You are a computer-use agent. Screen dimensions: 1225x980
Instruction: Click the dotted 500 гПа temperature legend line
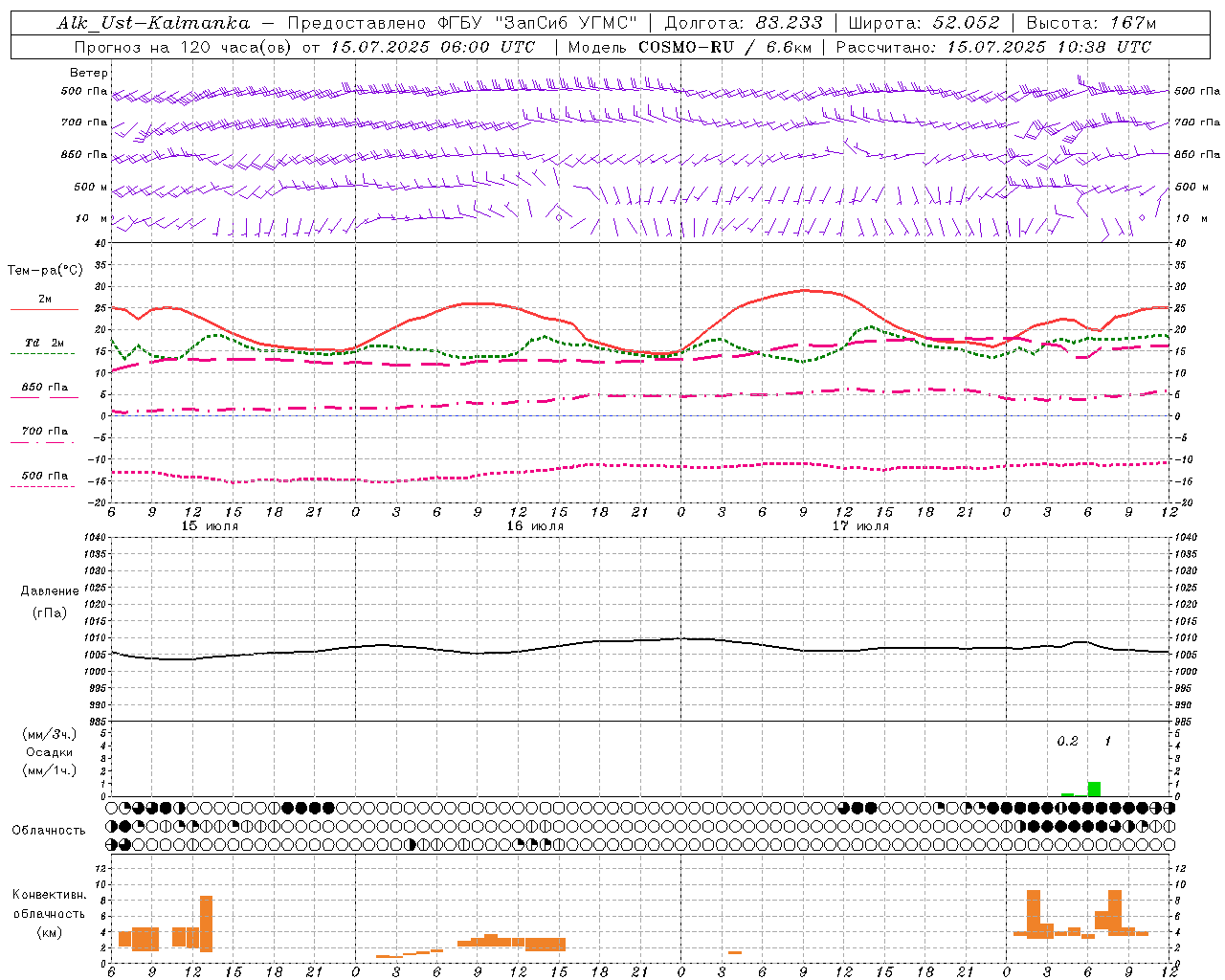[42, 487]
